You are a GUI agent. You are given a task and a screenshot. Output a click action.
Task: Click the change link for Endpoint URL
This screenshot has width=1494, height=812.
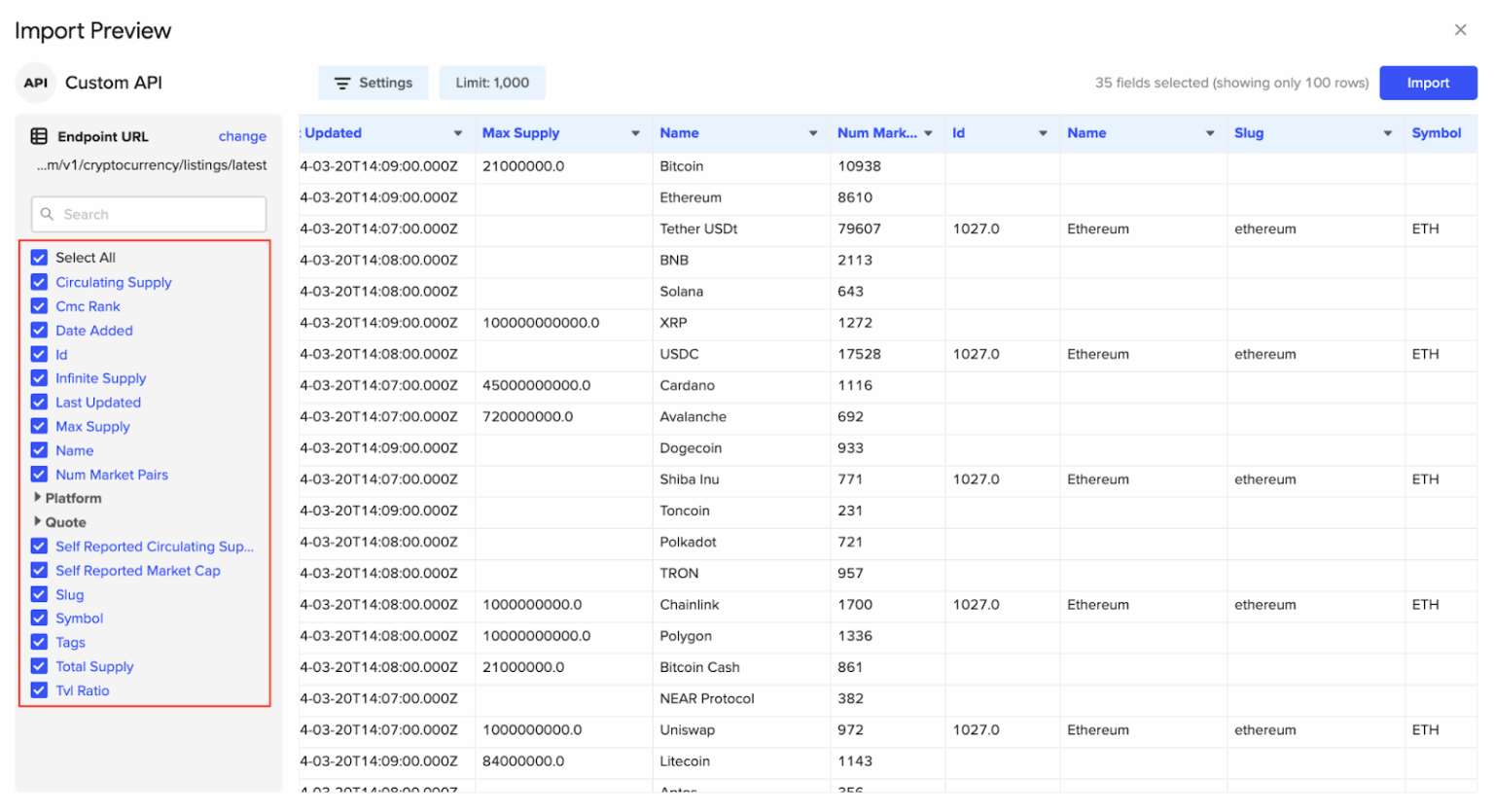click(x=242, y=136)
